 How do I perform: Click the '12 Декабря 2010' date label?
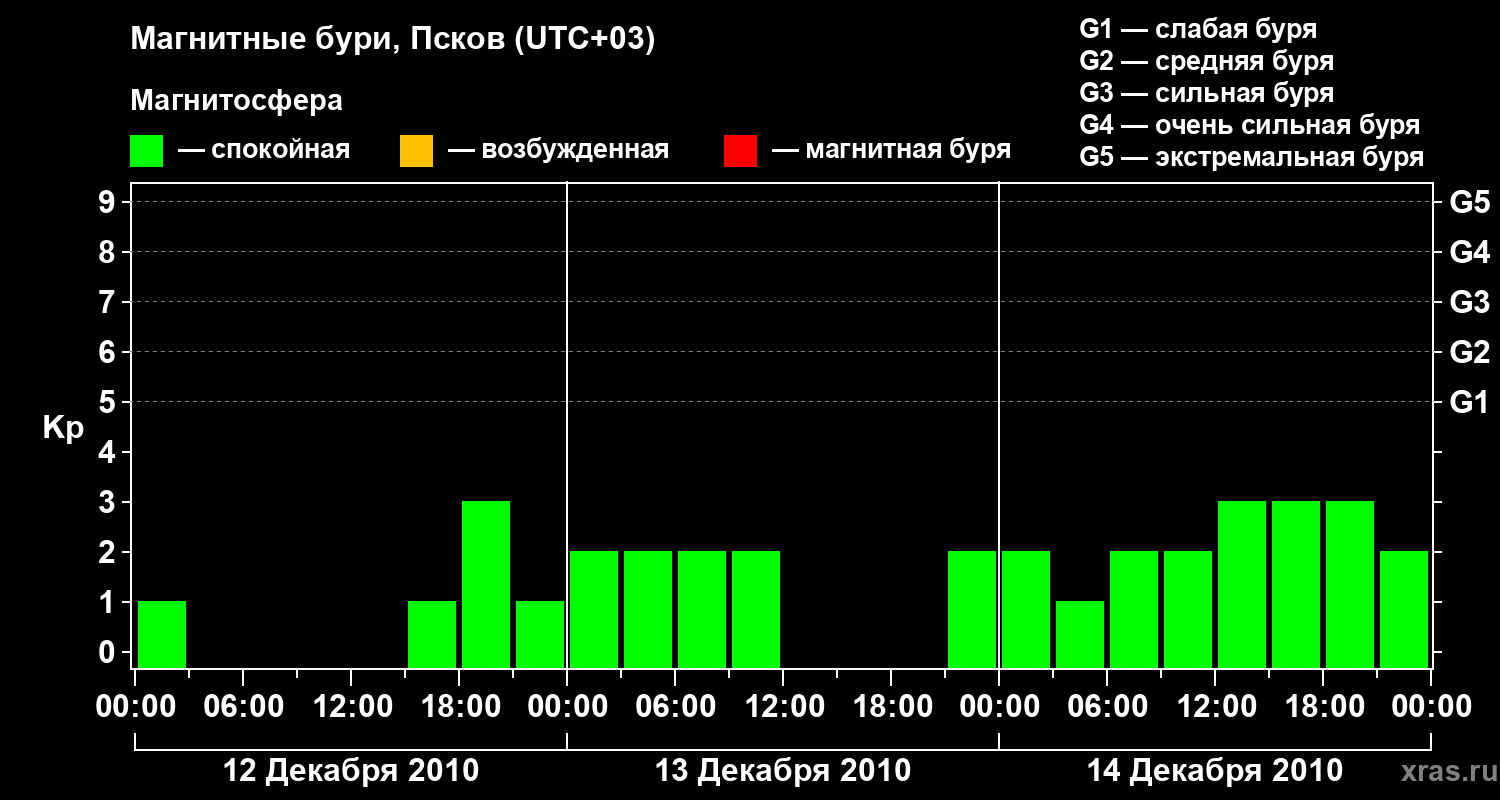pyautogui.click(x=350, y=771)
